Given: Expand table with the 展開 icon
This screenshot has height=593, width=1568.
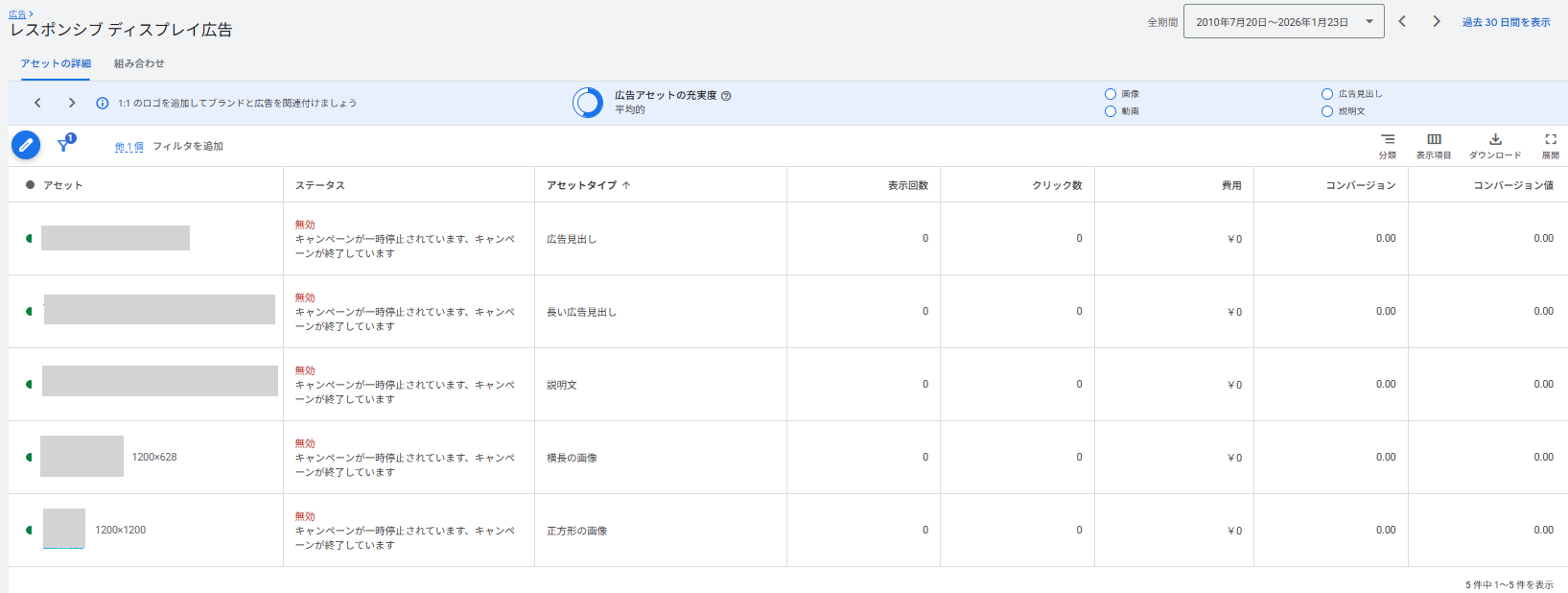Looking at the screenshot, I should pyautogui.click(x=1550, y=140).
